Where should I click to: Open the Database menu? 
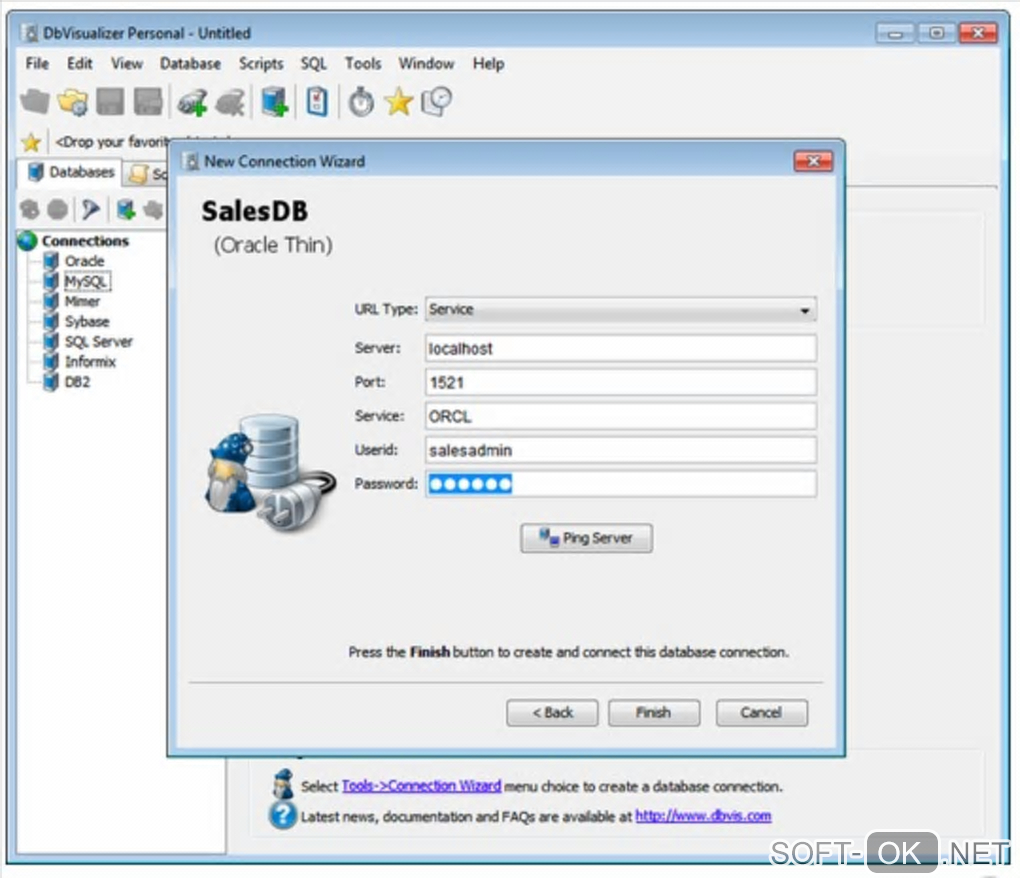(190, 64)
